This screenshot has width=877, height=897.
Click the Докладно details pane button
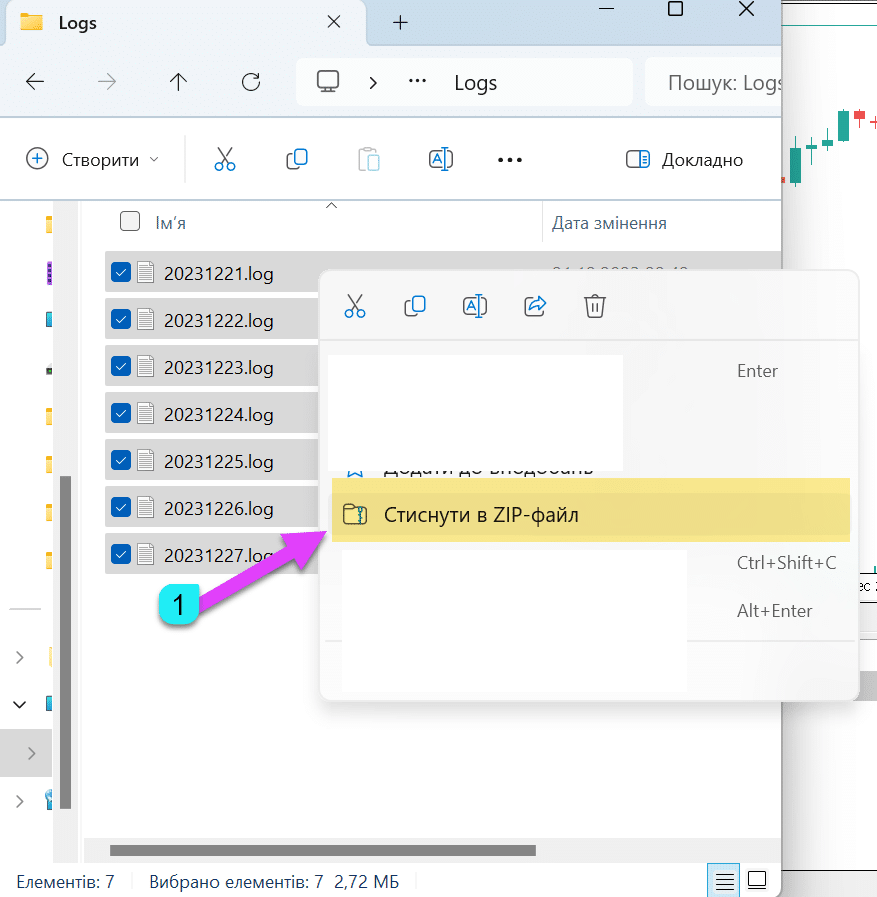point(685,159)
